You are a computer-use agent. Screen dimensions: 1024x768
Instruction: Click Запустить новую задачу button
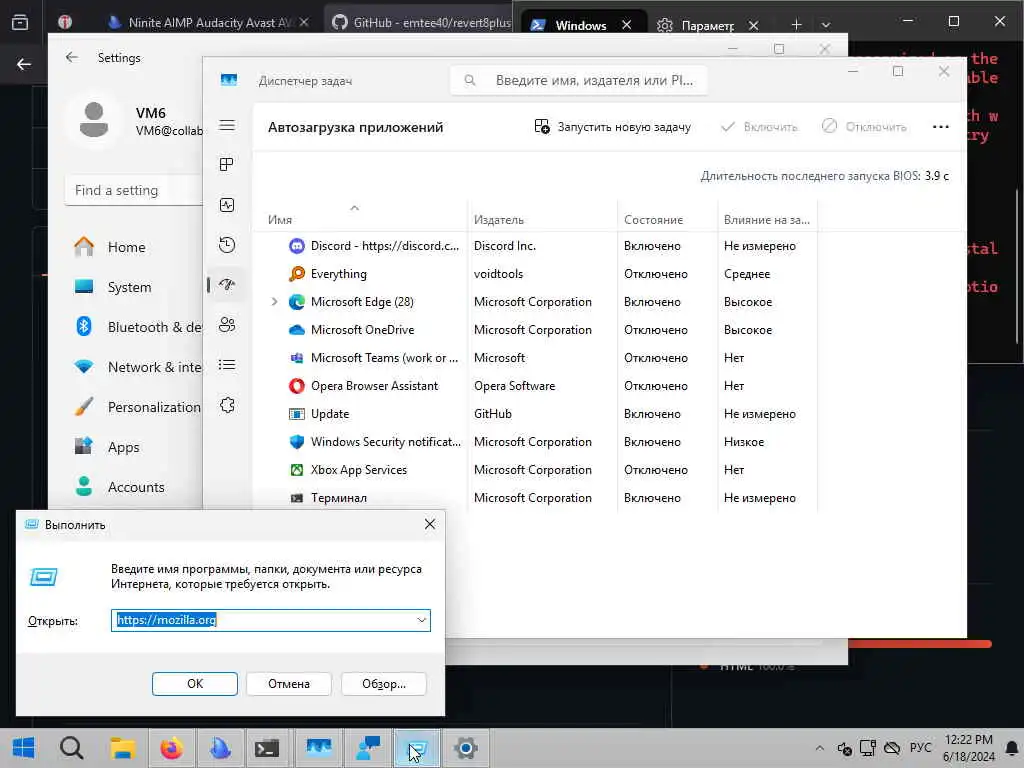tap(613, 127)
